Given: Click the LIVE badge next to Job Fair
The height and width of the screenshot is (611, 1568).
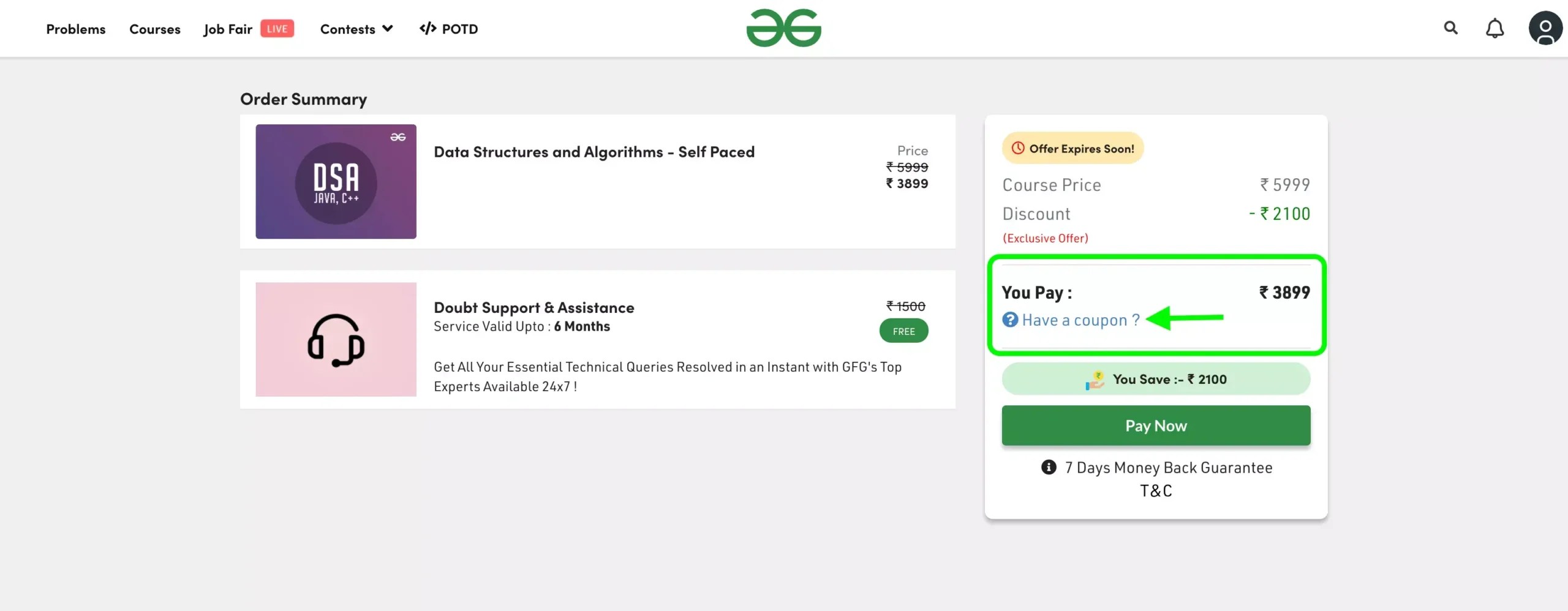Looking at the screenshot, I should click(277, 28).
